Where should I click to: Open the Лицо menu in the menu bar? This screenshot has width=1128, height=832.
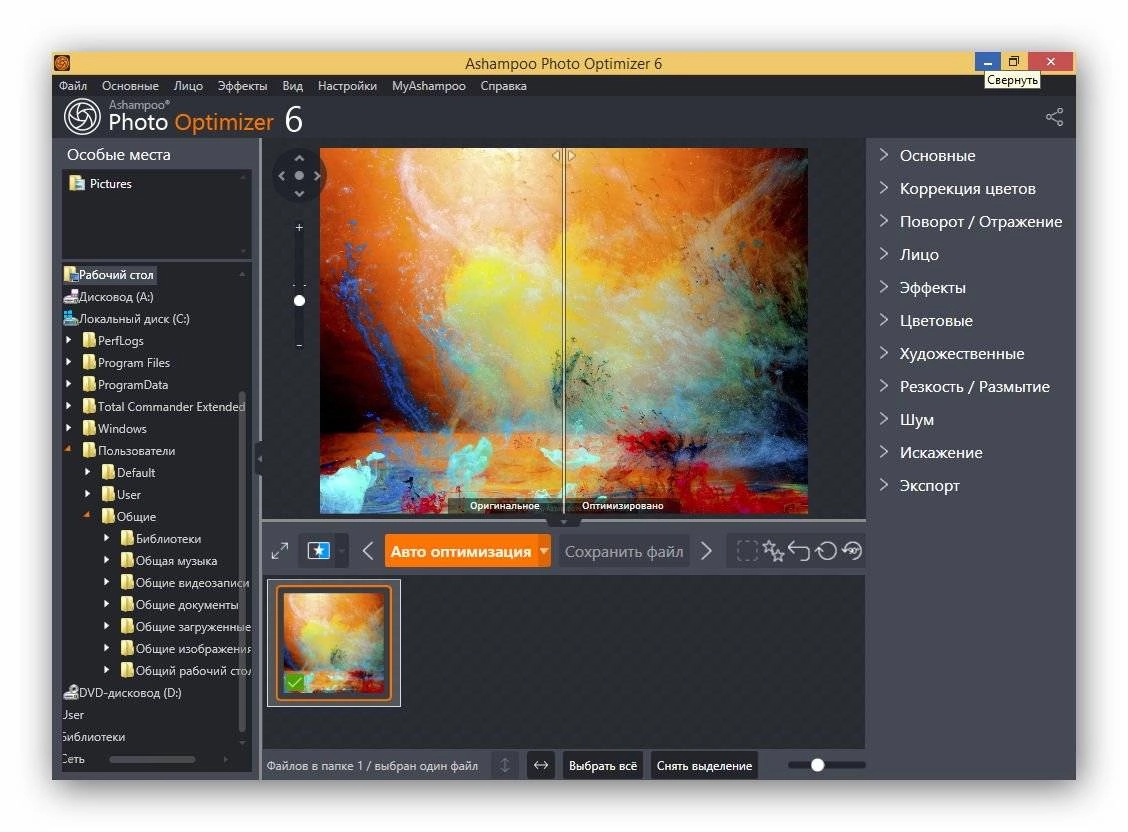tap(188, 86)
